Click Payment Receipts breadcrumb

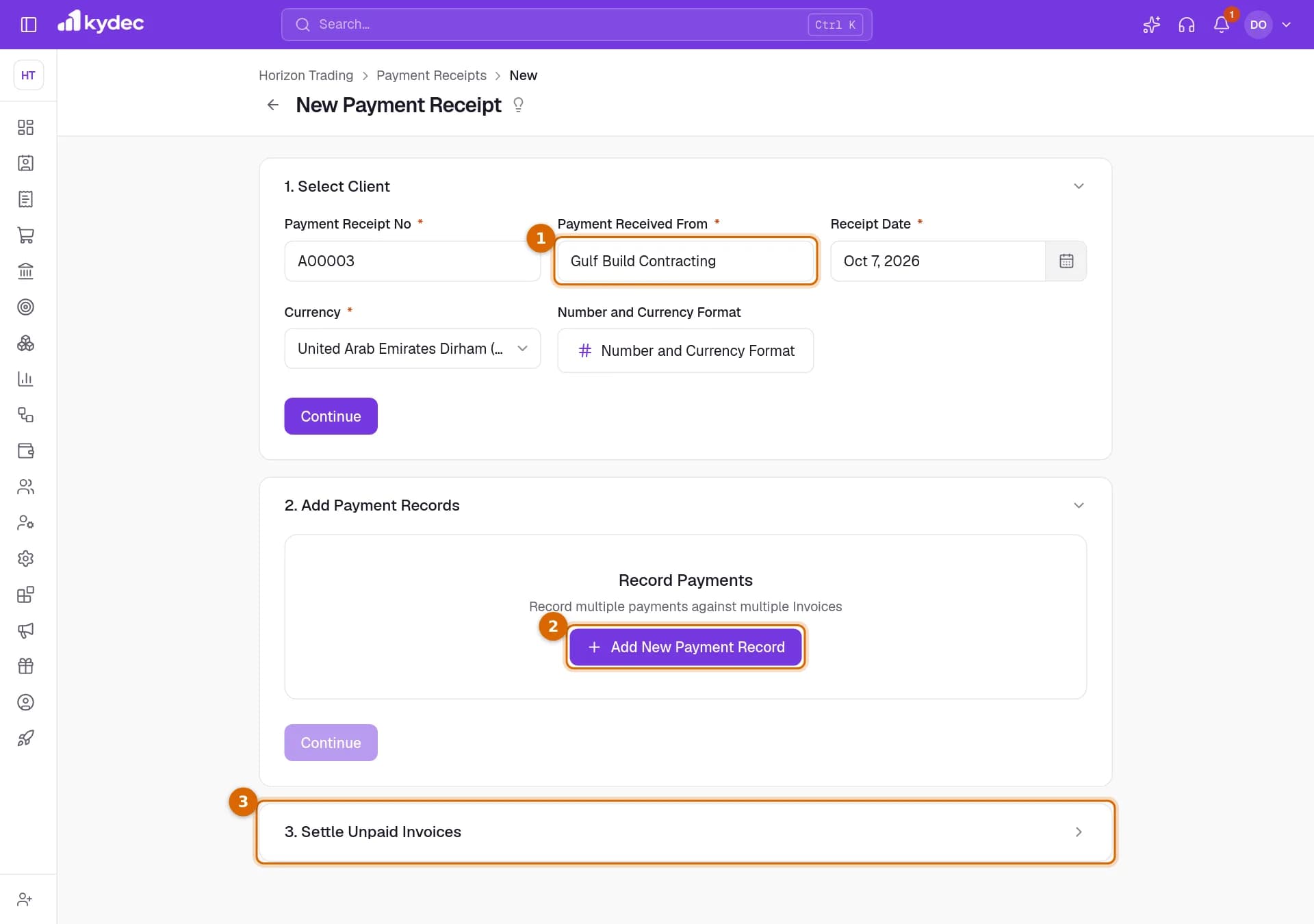coord(431,75)
